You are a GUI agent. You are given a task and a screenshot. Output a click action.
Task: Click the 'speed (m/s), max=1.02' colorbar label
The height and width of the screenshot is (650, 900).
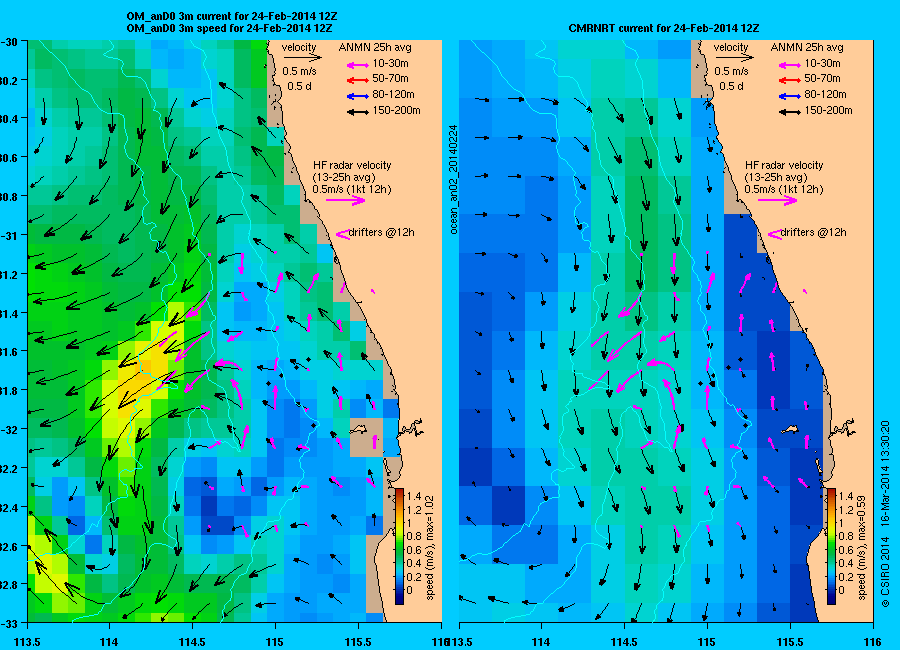[x=429, y=548]
